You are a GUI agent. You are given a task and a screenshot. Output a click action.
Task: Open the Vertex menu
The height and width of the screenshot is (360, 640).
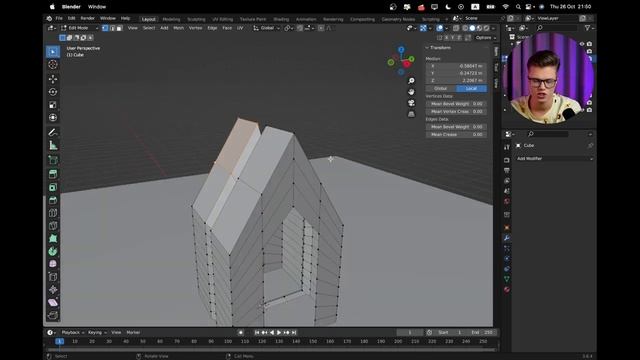tap(196, 28)
